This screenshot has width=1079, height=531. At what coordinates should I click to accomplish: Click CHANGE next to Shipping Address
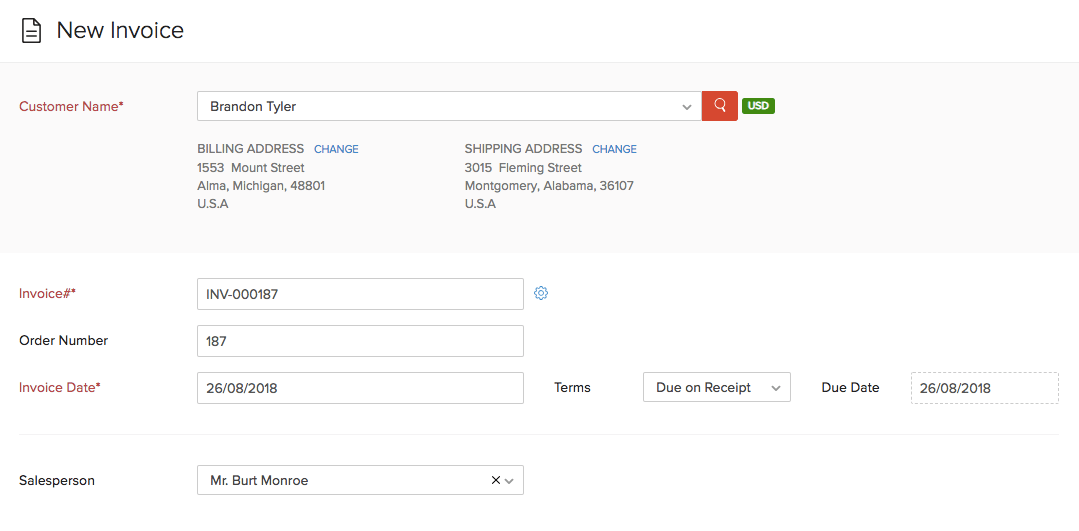click(x=614, y=149)
